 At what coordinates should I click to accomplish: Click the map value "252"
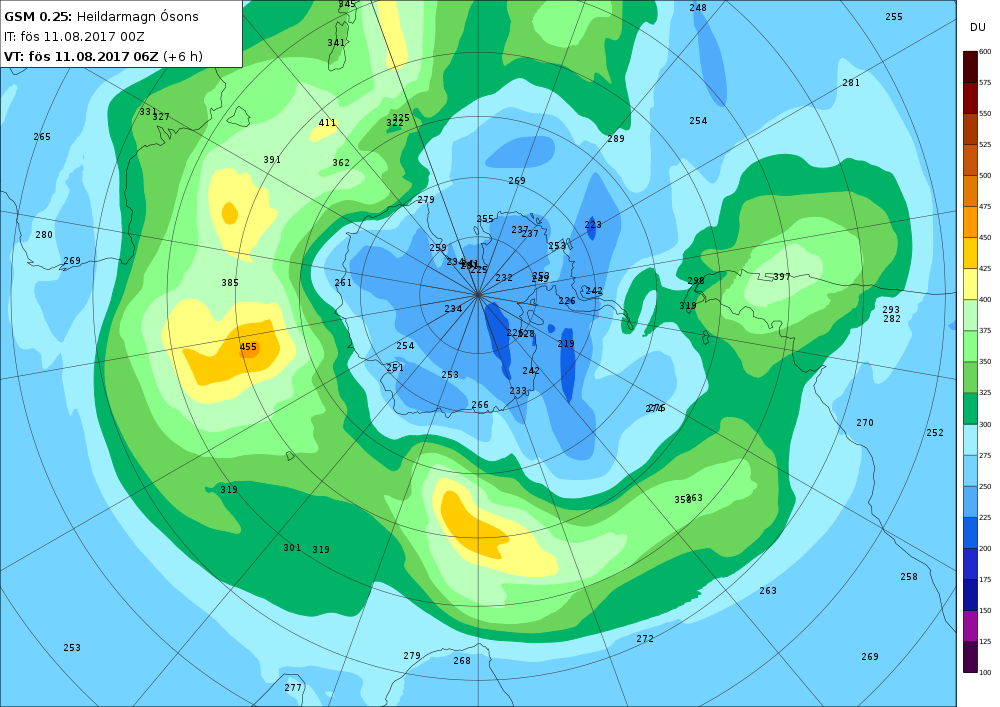[936, 433]
